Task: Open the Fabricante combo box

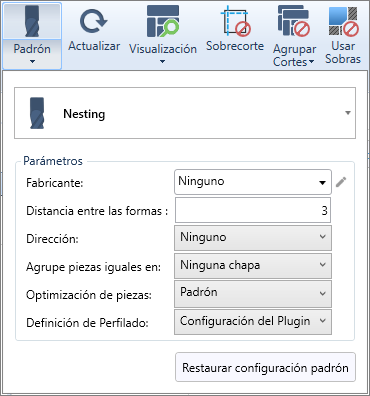Action: coord(253,182)
